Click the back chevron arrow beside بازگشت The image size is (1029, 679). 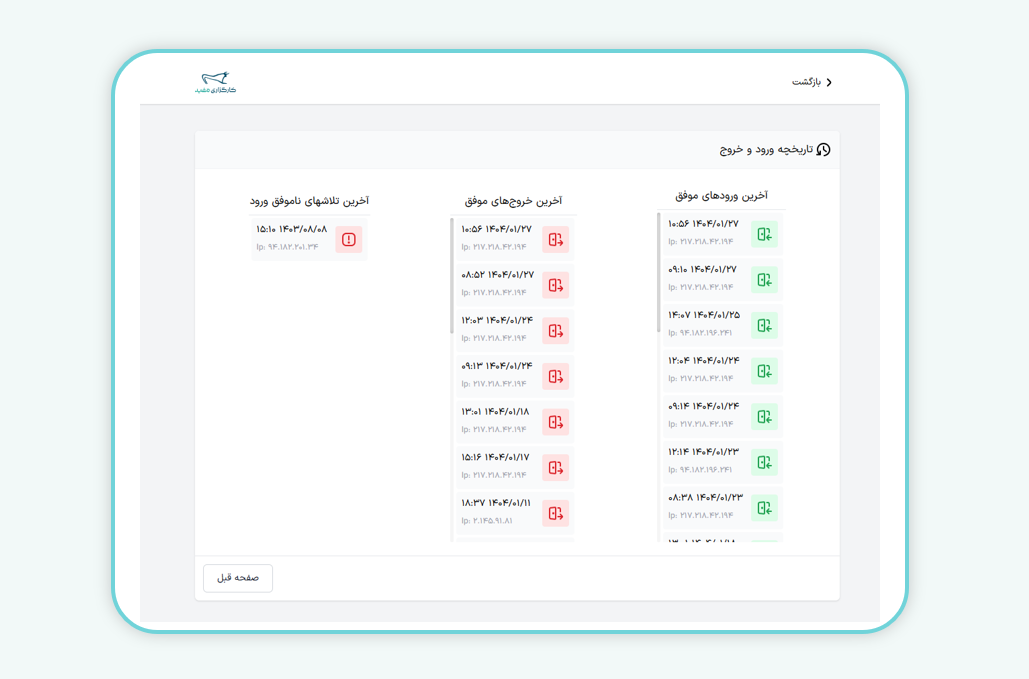pyautogui.click(x=828, y=82)
